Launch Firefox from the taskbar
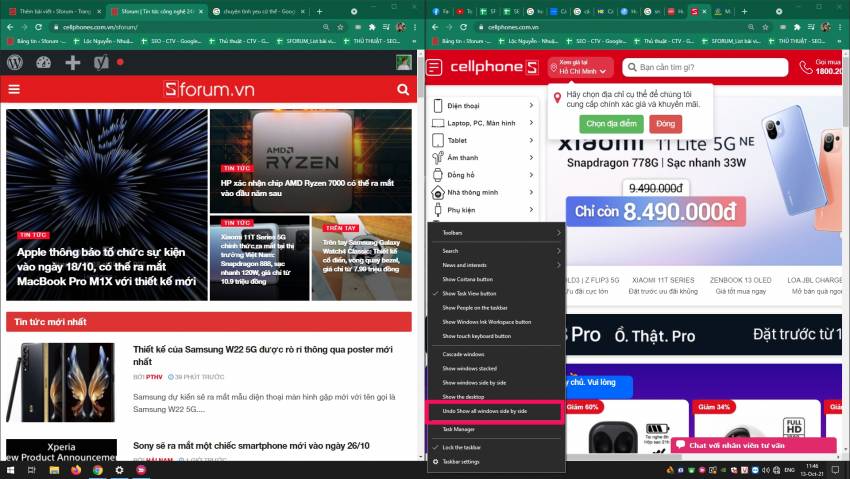Viewport: 850px width, 479px height. point(76,470)
